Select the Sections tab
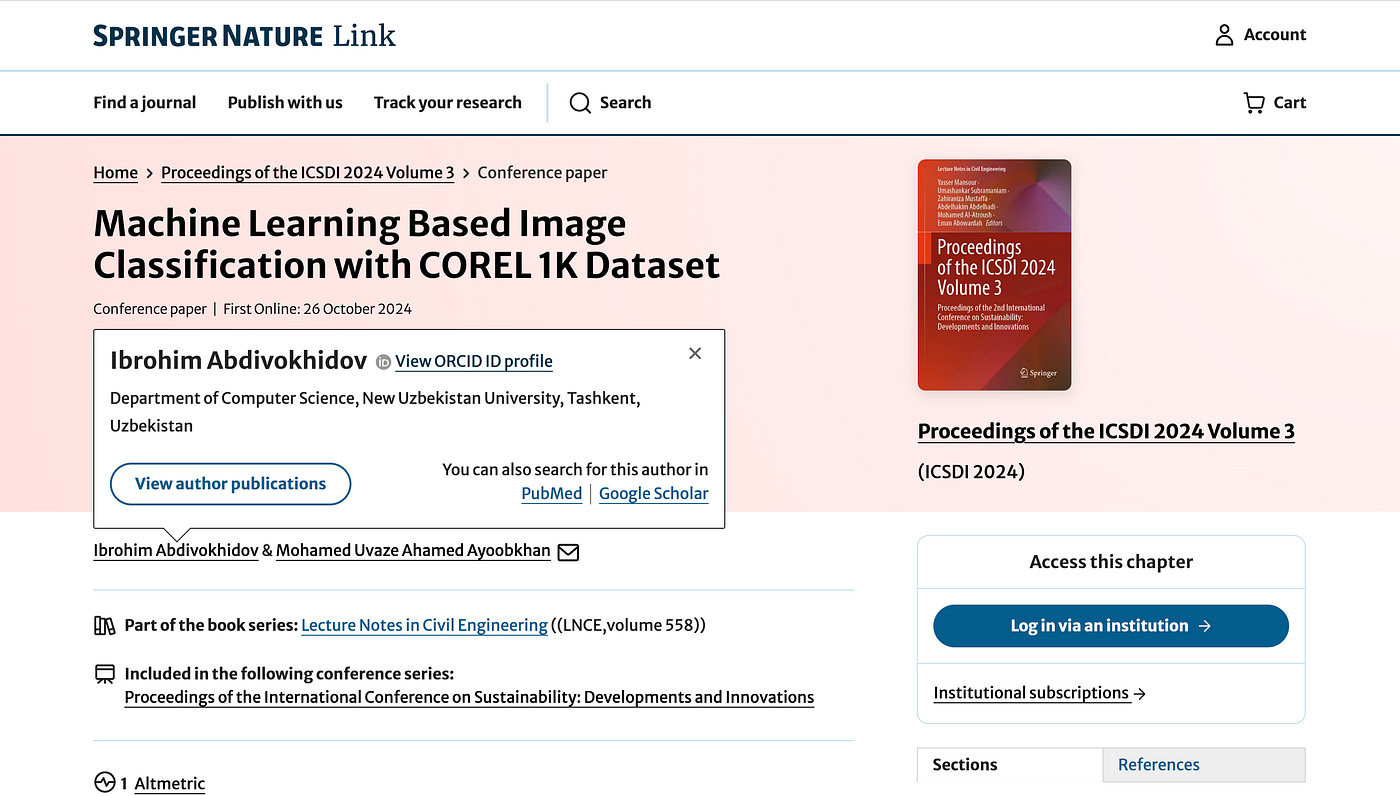This screenshot has height=796, width=1400. (965, 765)
